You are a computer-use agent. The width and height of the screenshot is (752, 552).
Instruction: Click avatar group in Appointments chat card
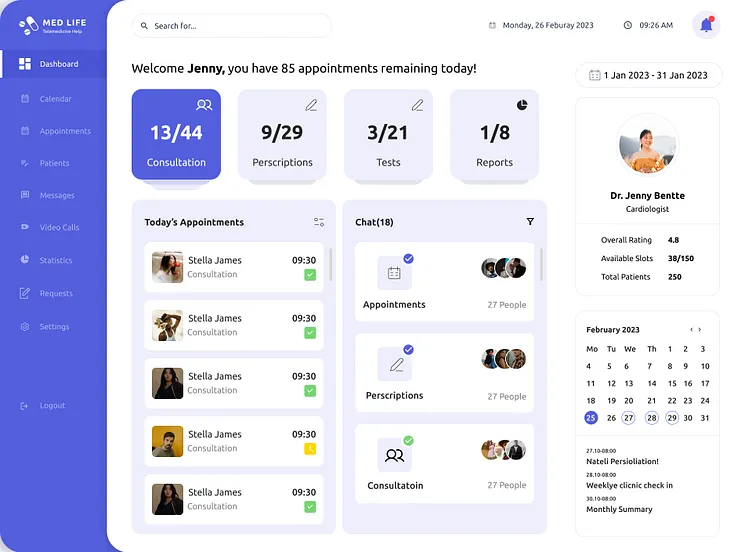pyautogui.click(x=504, y=268)
